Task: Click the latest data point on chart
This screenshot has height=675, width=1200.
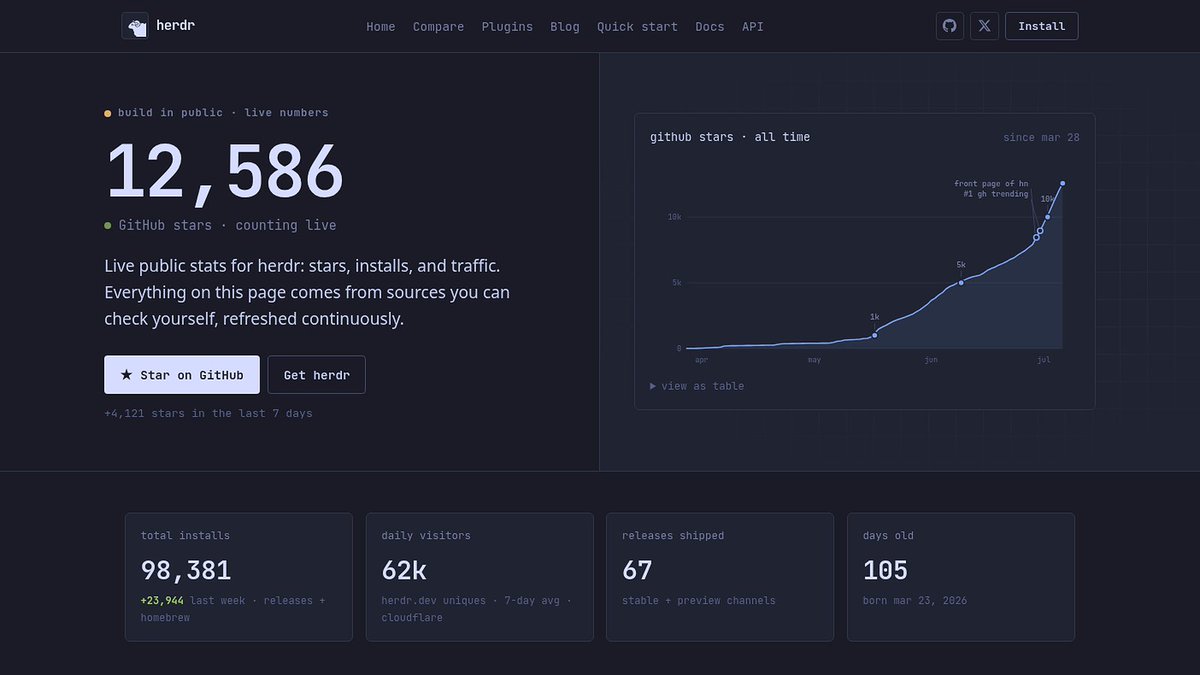Action: [1063, 183]
